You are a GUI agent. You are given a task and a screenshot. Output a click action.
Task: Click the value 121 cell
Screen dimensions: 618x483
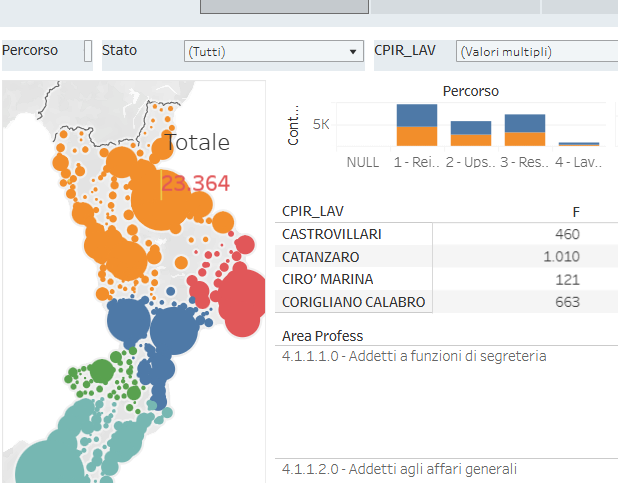coord(567,280)
